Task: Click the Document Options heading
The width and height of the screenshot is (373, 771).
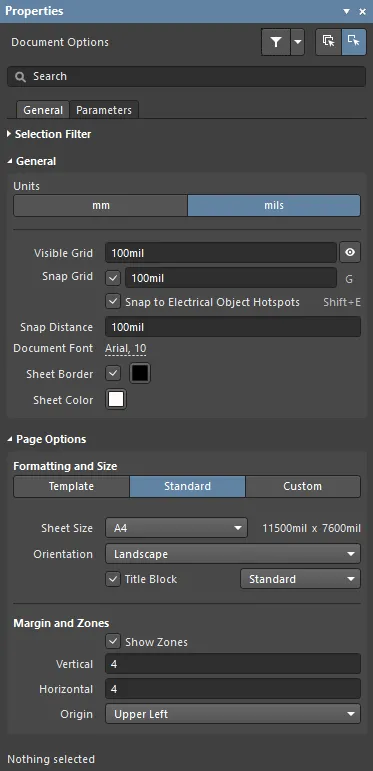Action: [x=60, y=42]
